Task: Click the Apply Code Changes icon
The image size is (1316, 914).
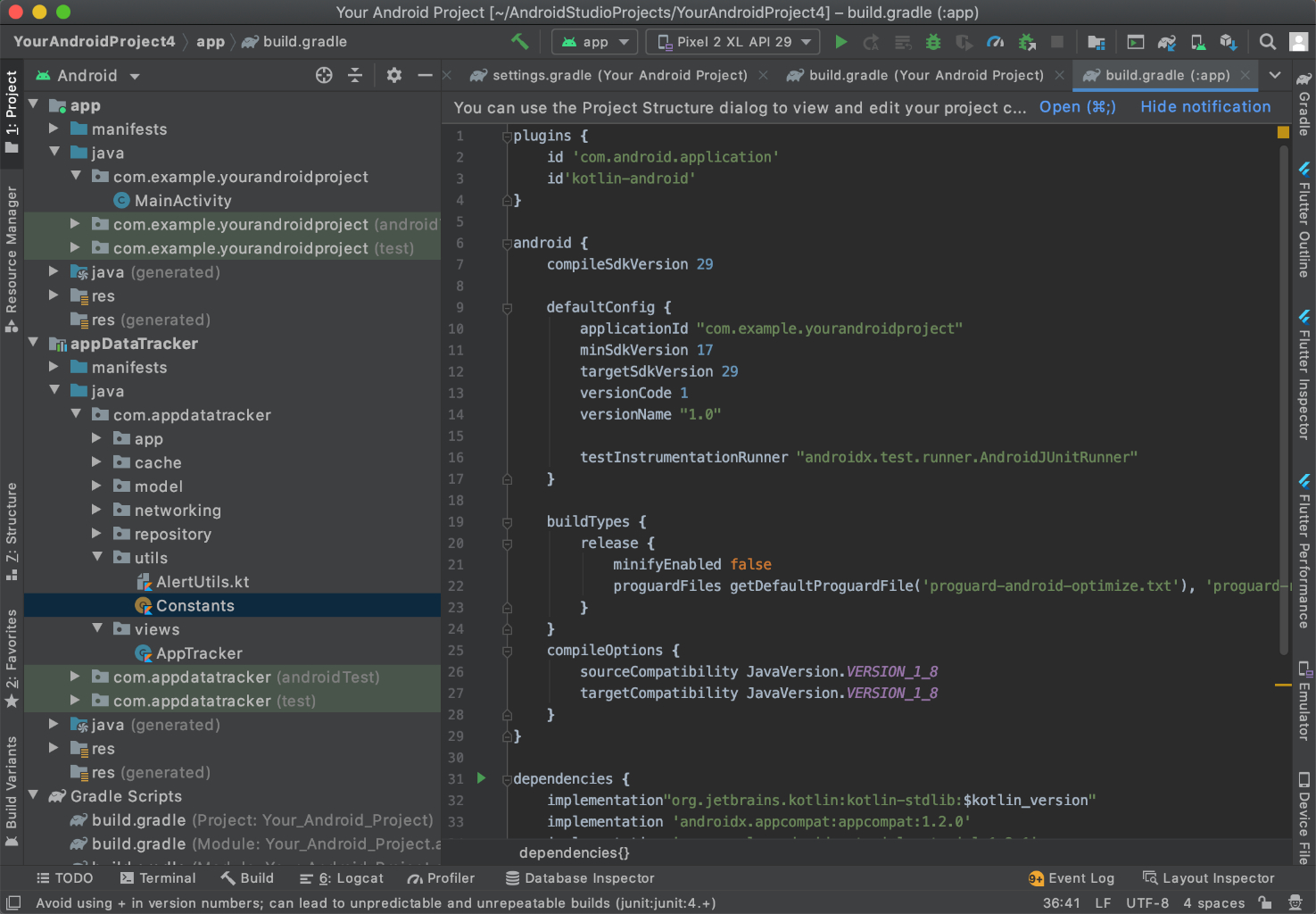Action: (903, 41)
